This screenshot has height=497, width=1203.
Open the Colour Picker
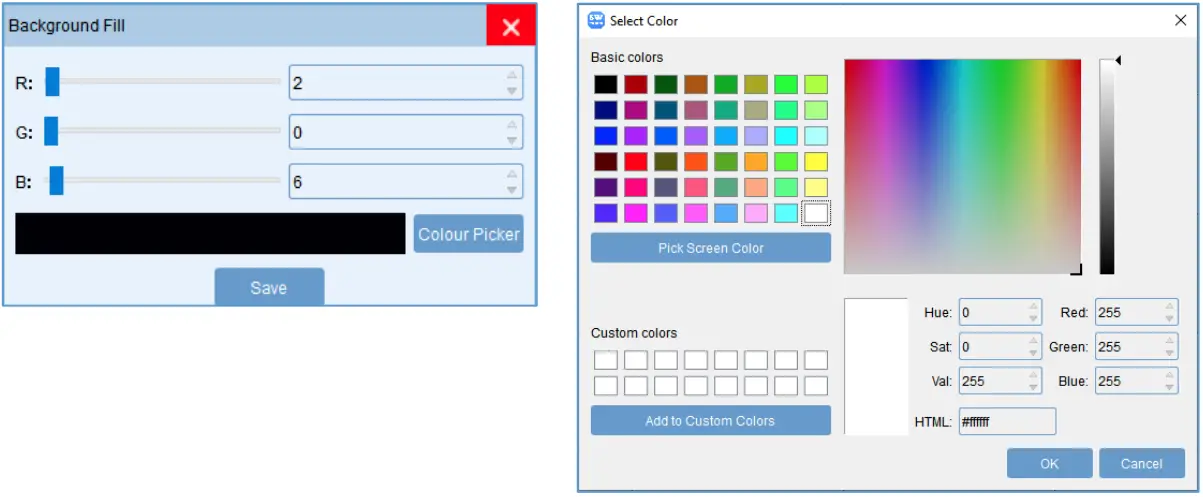(468, 234)
